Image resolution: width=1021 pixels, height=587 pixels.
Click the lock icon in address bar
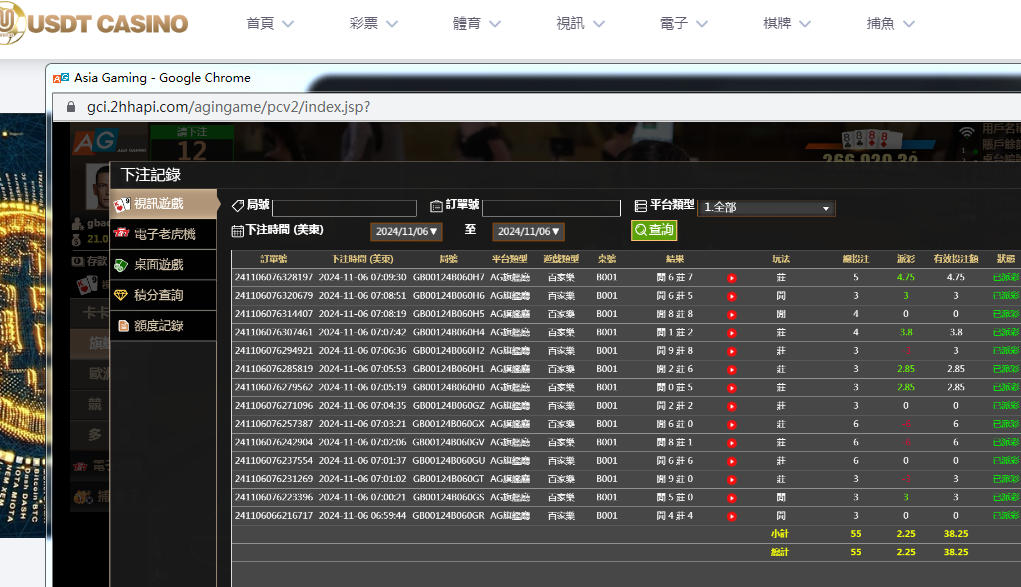click(x=71, y=107)
